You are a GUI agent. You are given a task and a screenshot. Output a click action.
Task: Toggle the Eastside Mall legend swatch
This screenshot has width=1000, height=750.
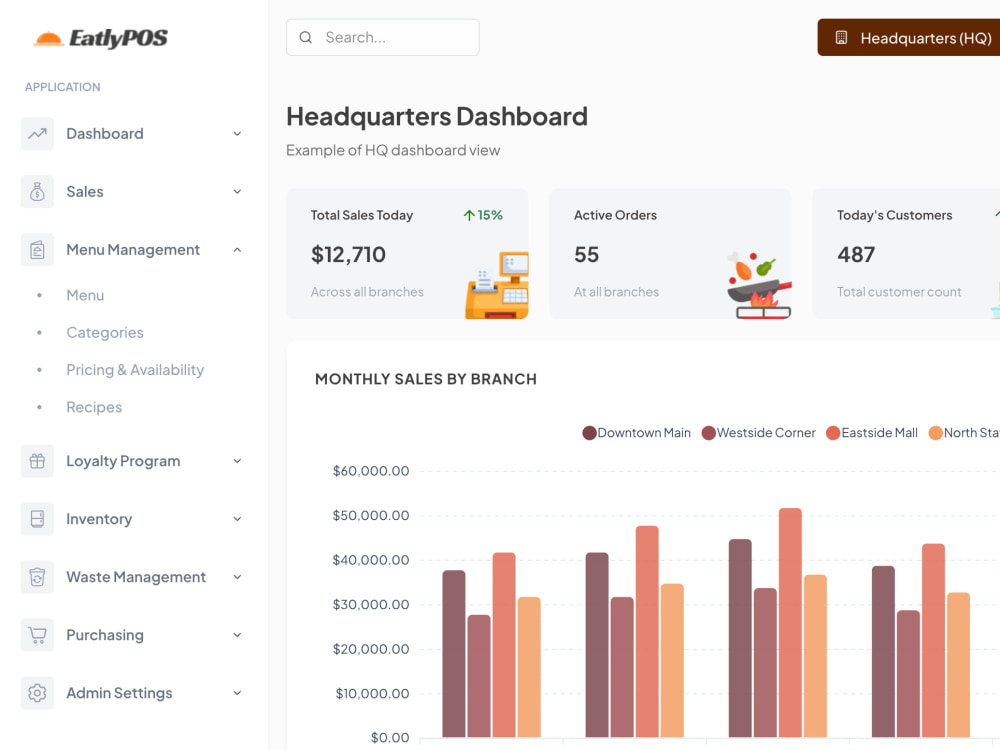(x=833, y=433)
